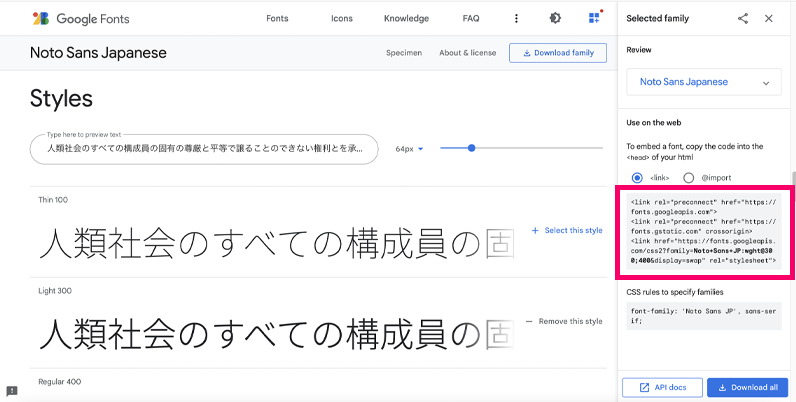
Task: Click the Download family button
Action: pyautogui.click(x=557, y=53)
